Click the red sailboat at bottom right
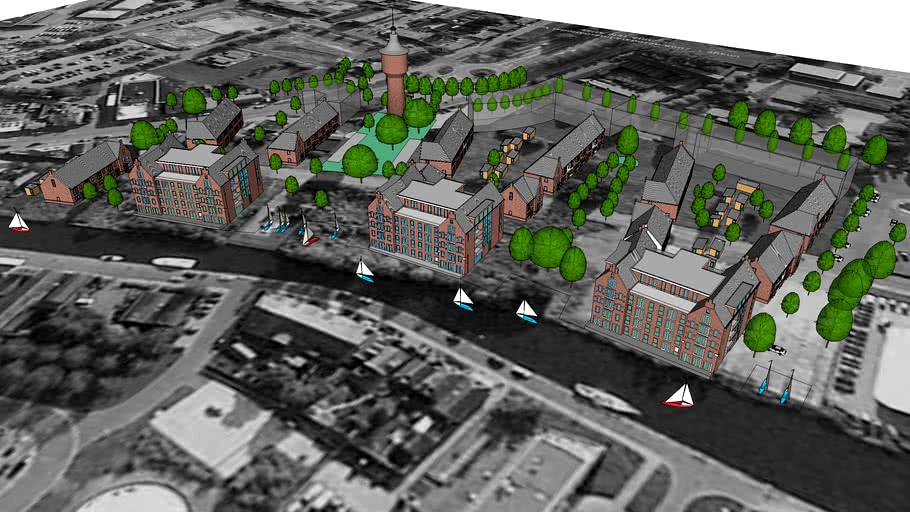Image resolution: width=910 pixels, height=512 pixels. click(679, 396)
